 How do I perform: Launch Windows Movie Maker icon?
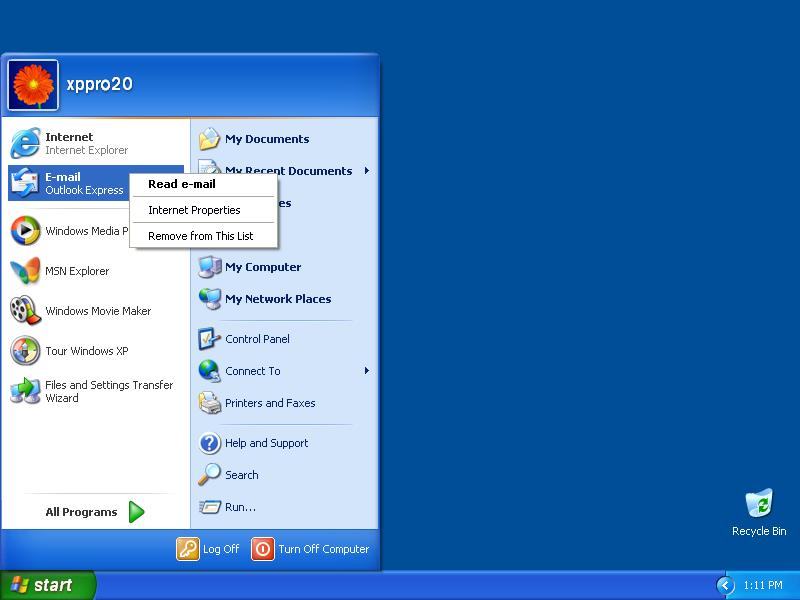25,311
